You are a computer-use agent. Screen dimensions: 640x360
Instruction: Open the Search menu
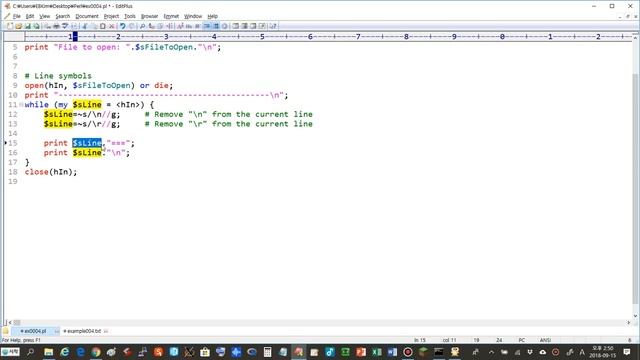tap(62, 16)
